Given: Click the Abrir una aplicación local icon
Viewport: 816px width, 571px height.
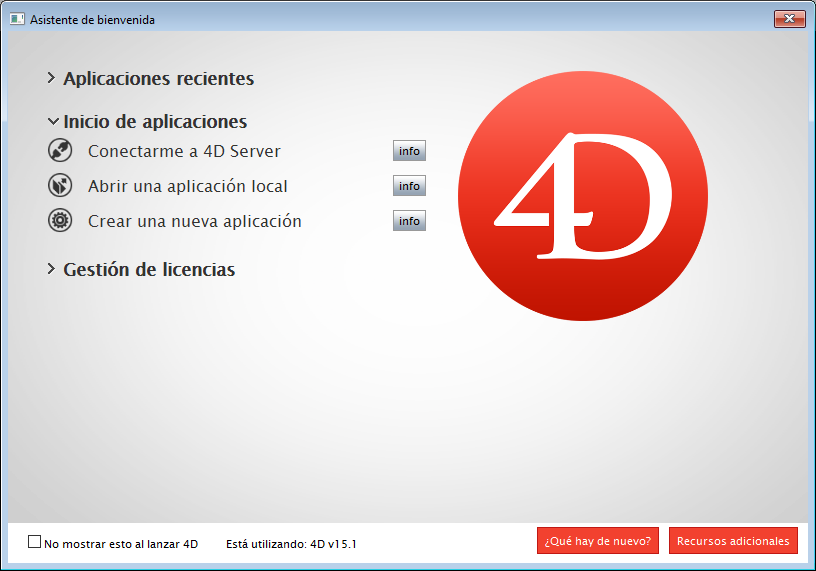Looking at the screenshot, I should click(60, 185).
